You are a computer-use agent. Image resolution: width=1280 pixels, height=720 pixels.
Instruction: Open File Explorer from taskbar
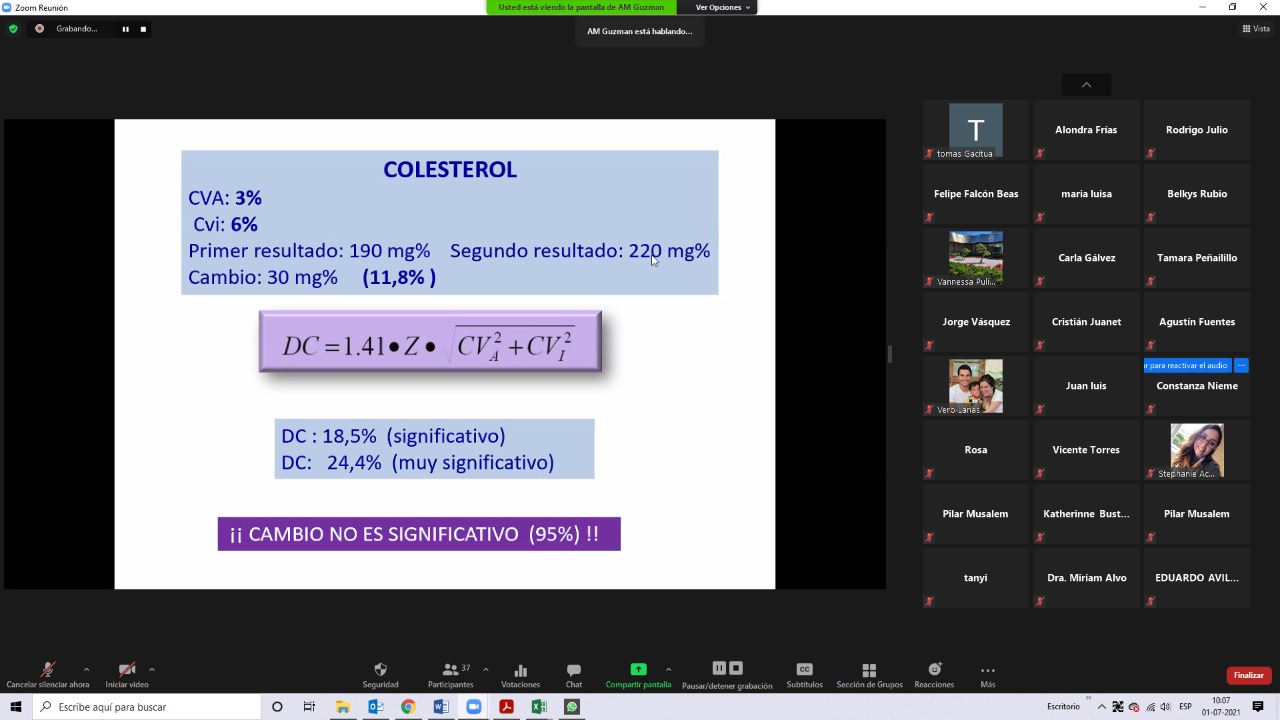(342, 707)
